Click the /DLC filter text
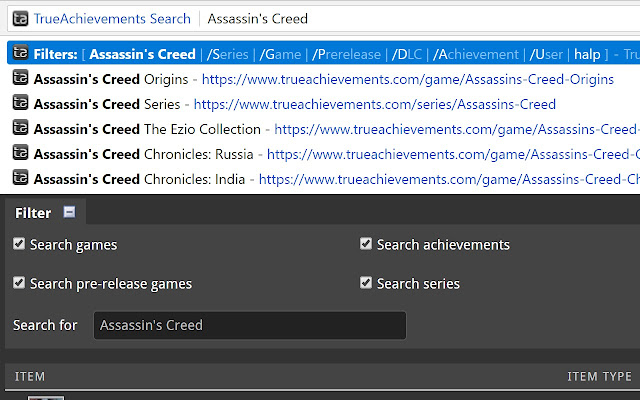 [x=407, y=54]
